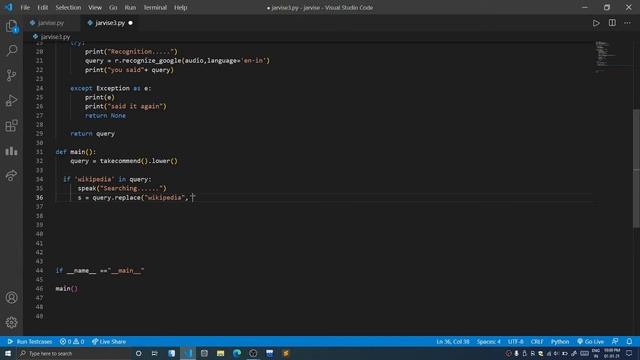Screen dimensions: 640x360
Task: Open errors and warnings count in status bar
Action: [72, 342]
